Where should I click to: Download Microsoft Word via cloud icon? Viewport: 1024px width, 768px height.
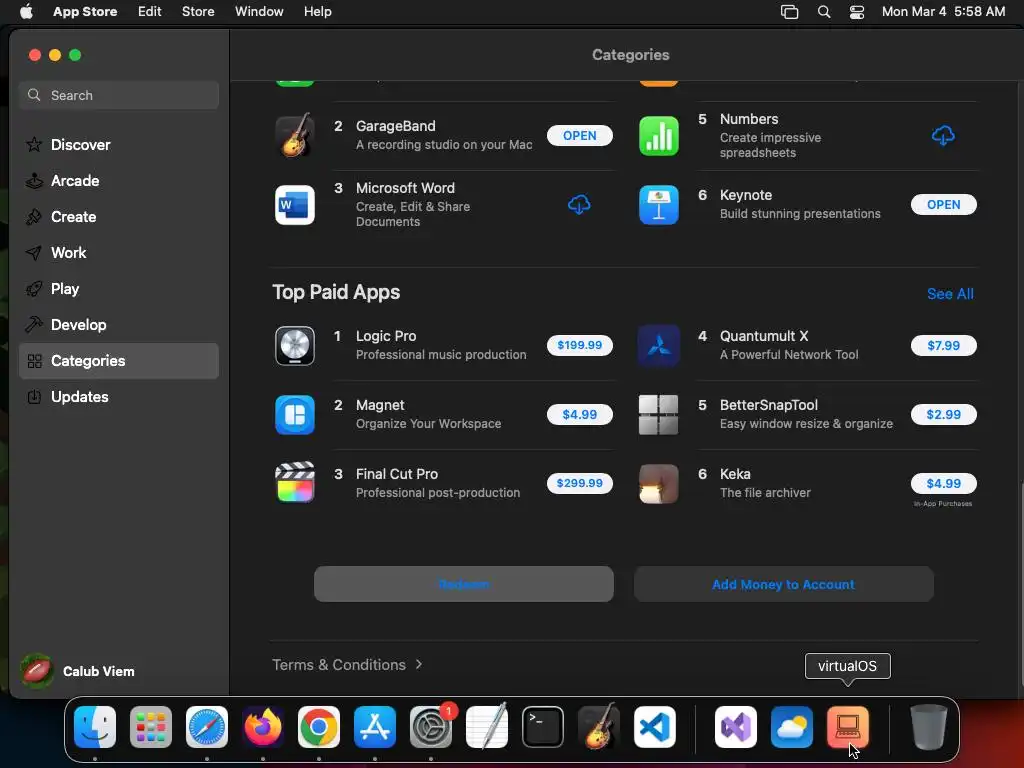point(579,204)
